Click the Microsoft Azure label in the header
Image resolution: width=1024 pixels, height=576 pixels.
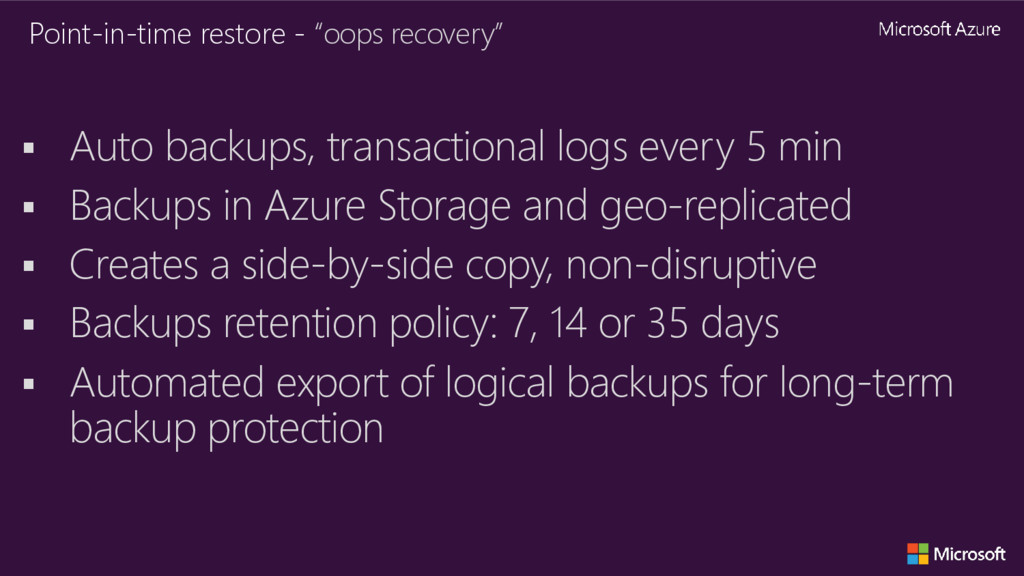tap(939, 29)
